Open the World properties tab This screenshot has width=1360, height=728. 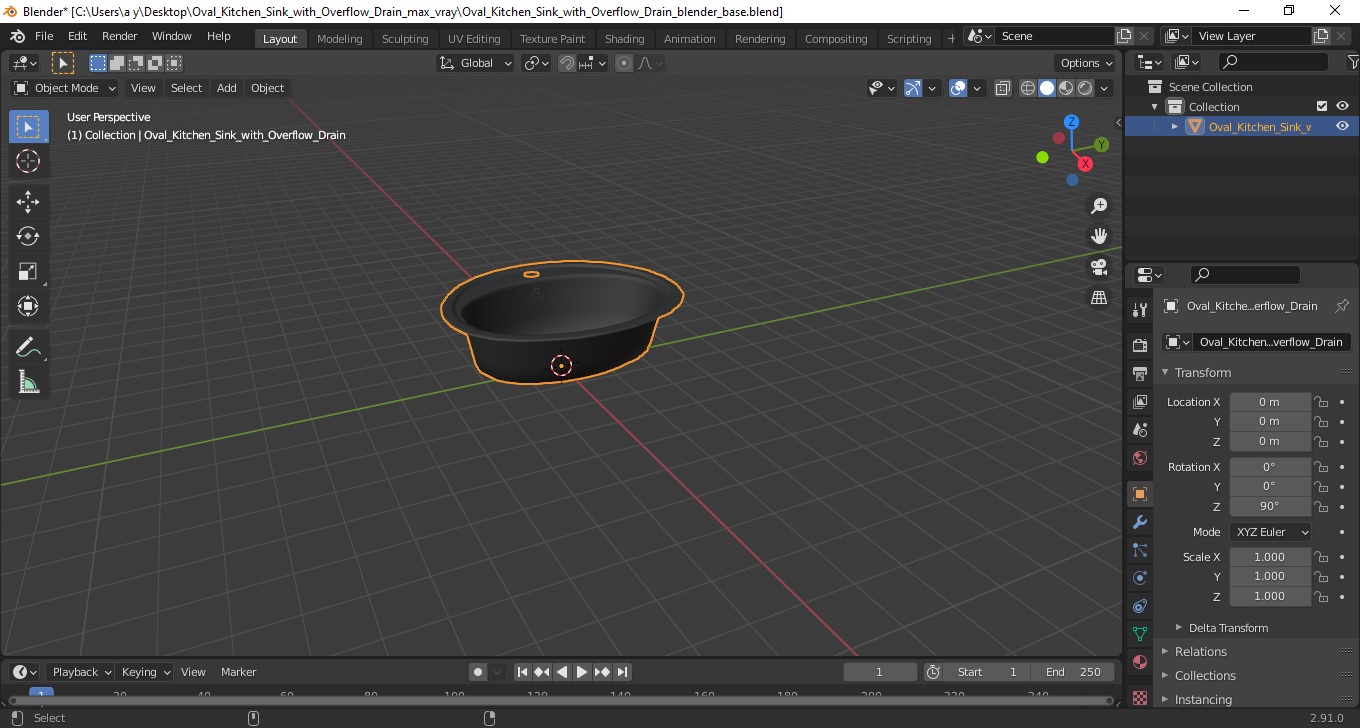coord(1140,458)
